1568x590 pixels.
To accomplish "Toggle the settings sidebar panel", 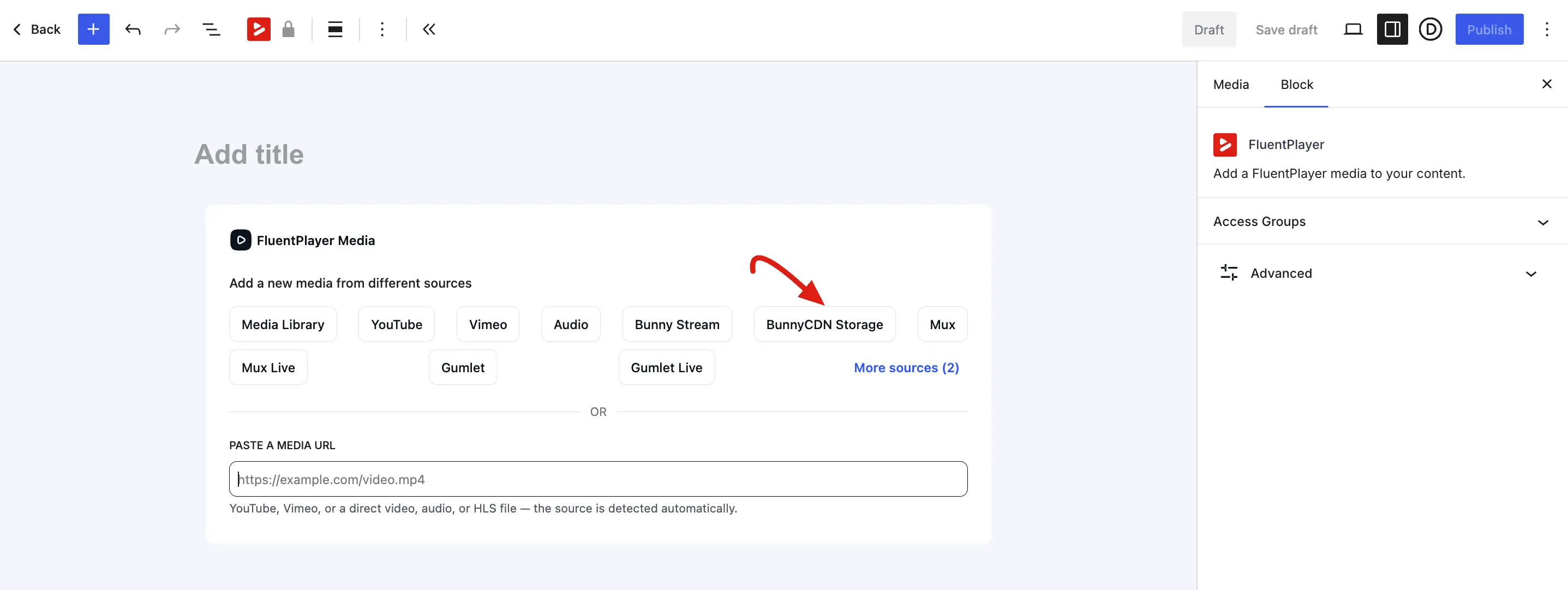I will [1392, 29].
